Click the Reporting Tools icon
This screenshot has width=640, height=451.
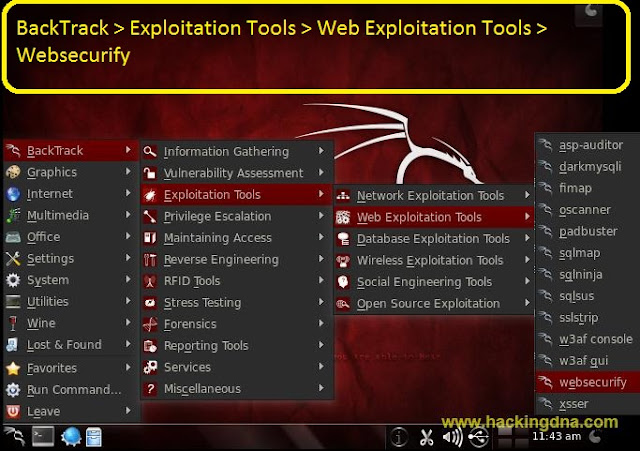pyautogui.click(x=150, y=346)
